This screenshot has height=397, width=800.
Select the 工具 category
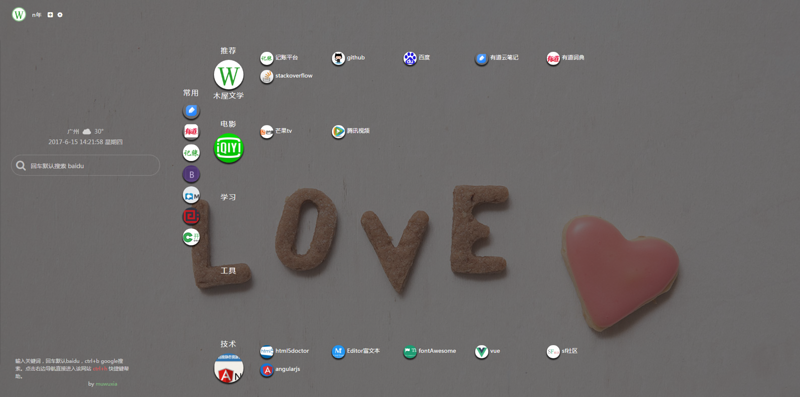[229, 271]
